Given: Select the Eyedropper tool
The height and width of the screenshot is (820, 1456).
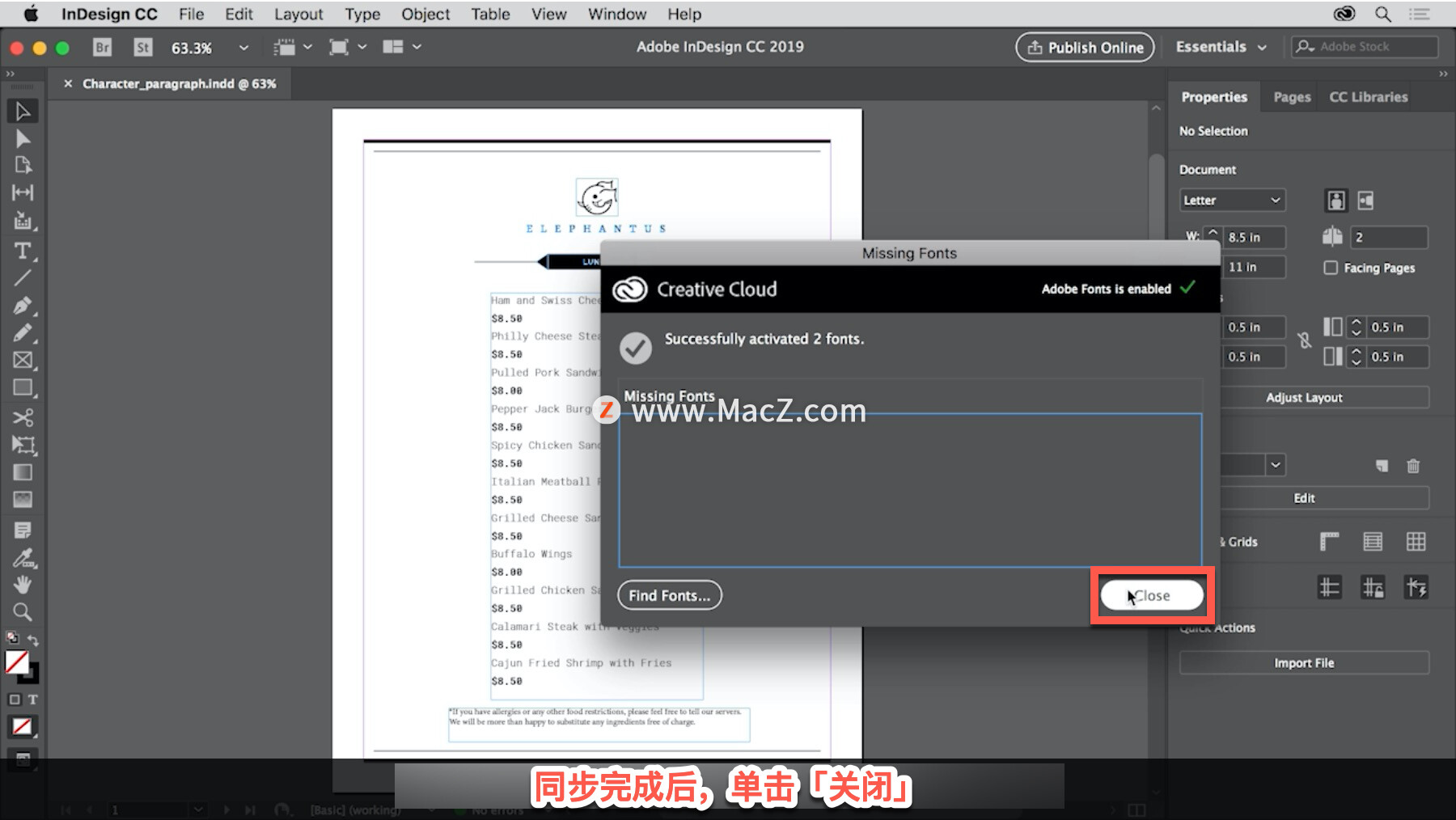Looking at the screenshot, I should click(23, 558).
